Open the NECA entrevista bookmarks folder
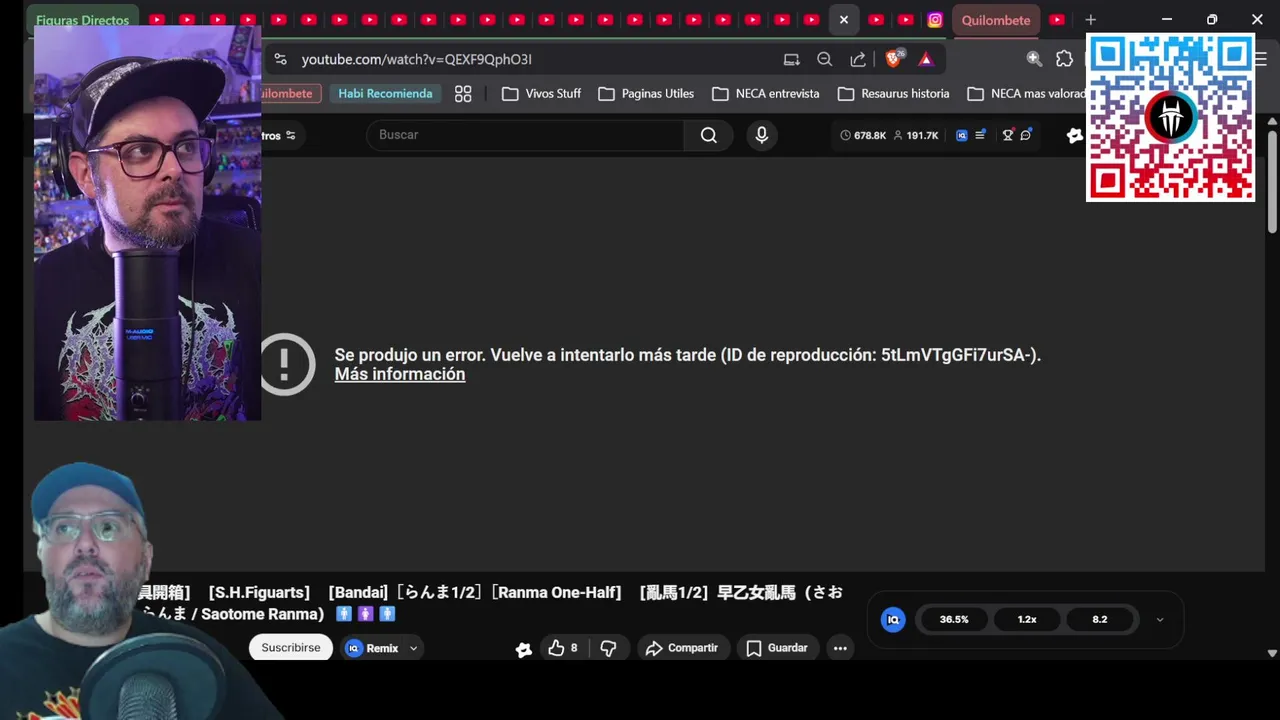This screenshot has height=720, width=1280. click(766, 93)
